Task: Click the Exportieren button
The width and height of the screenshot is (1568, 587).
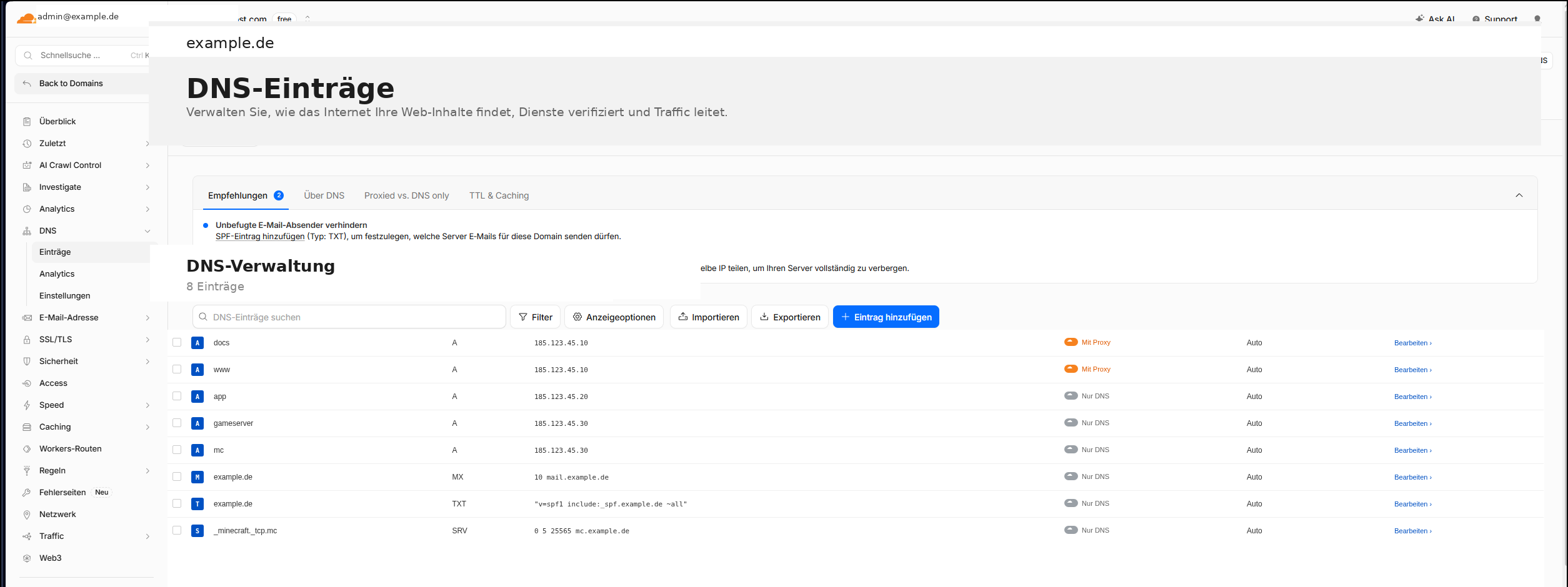Action: pyautogui.click(x=790, y=317)
